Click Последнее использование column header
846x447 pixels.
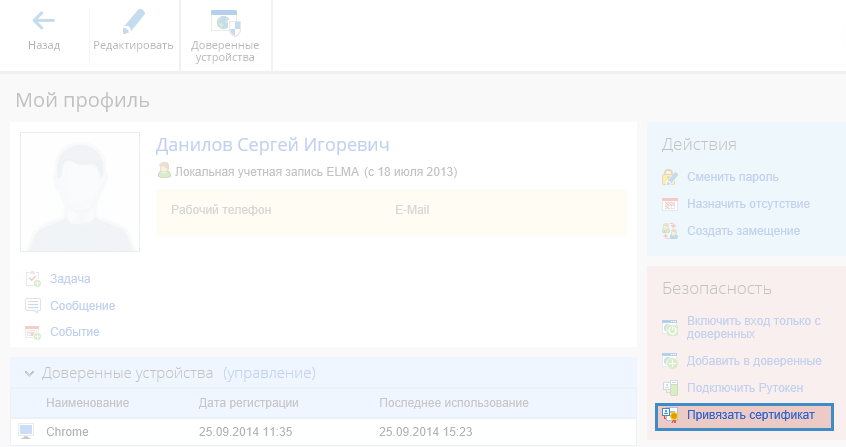point(454,403)
